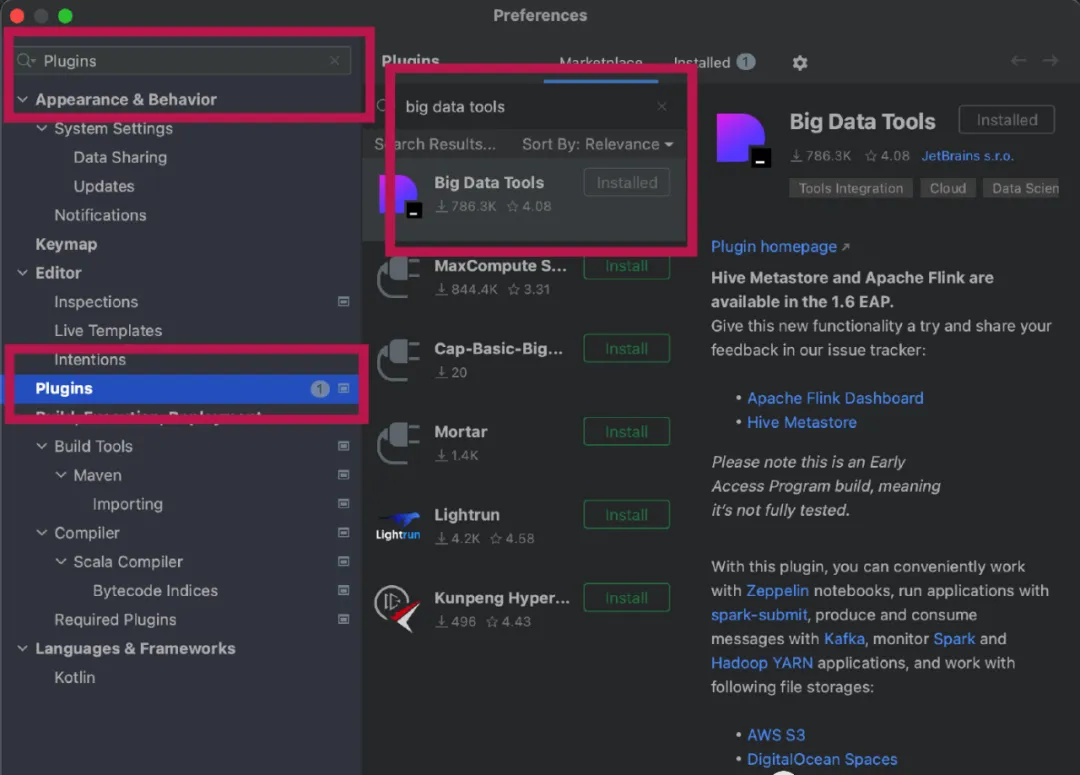Click the project-level icon beside Compiler
Image resolution: width=1080 pixels, height=775 pixels.
[343, 533]
